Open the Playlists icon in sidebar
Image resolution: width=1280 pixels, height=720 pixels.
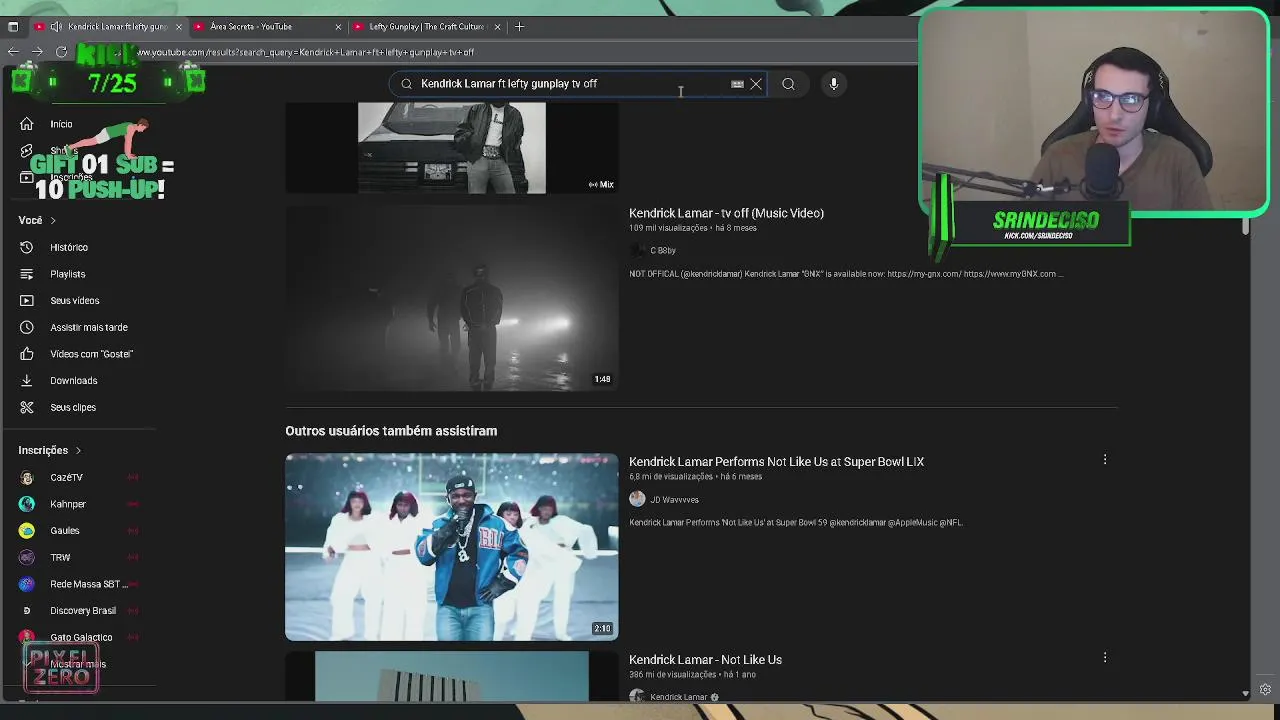(x=27, y=274)
